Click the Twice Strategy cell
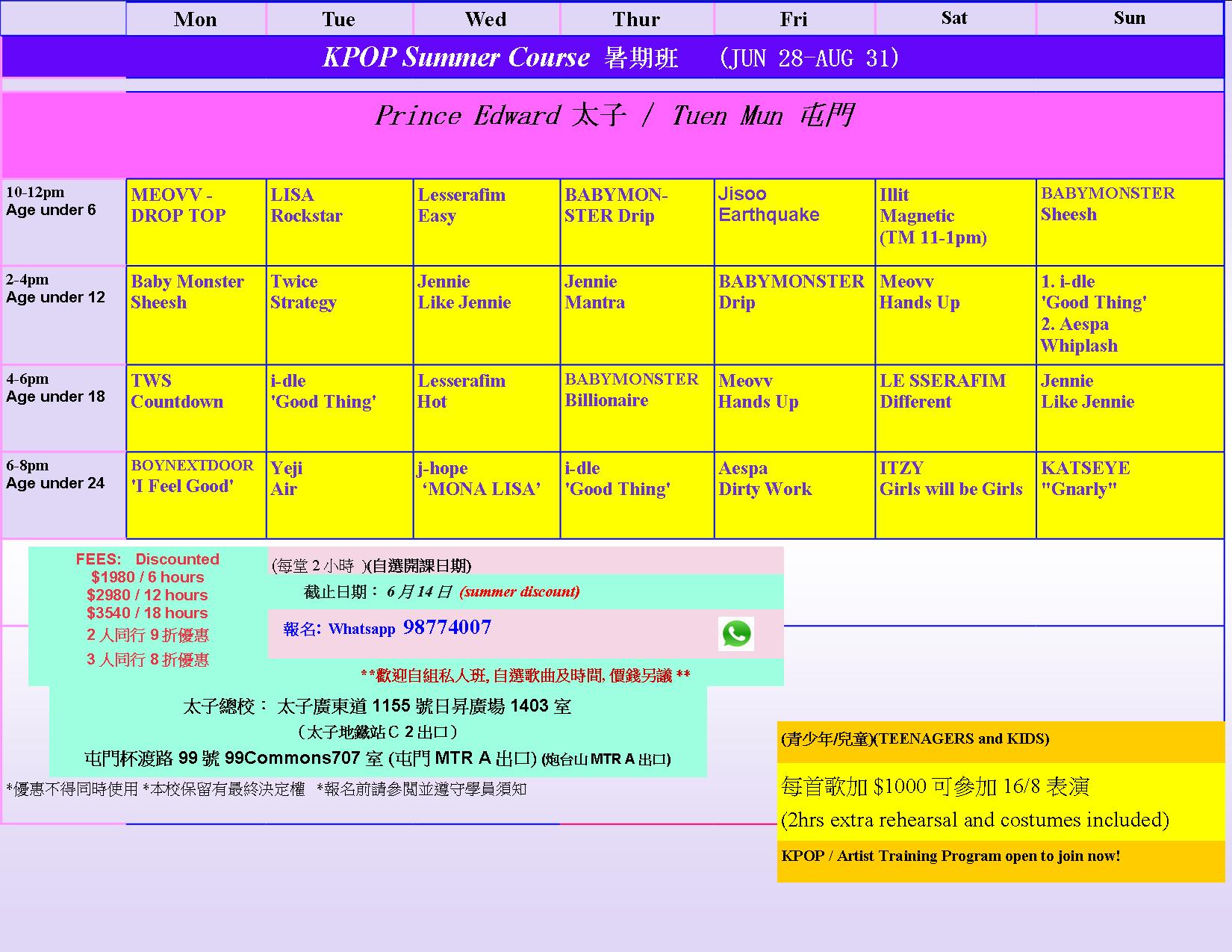Image resolution: width=1232 pixels, height=952 pixels. pyautogui.click(x=340, y=315)
